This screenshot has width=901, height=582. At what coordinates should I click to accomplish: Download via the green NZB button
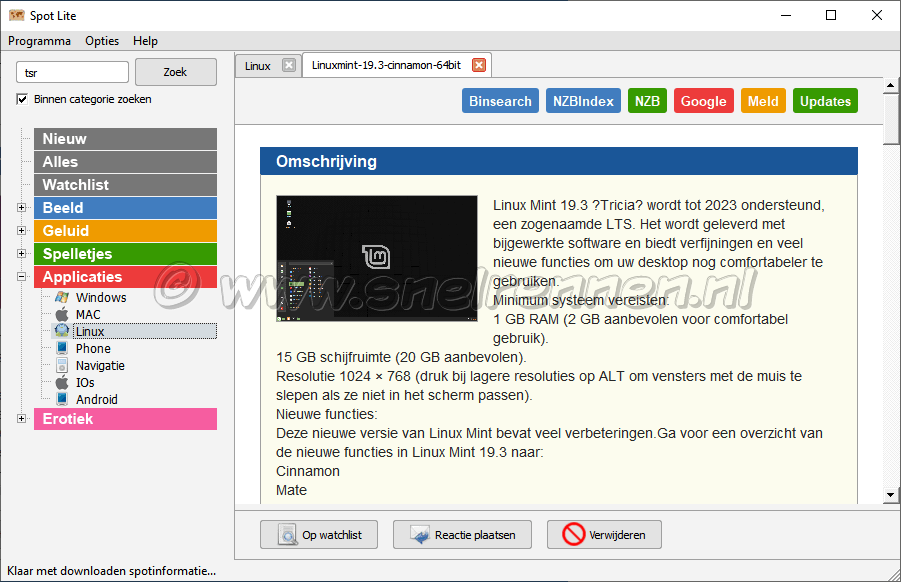tap(648, 101)
